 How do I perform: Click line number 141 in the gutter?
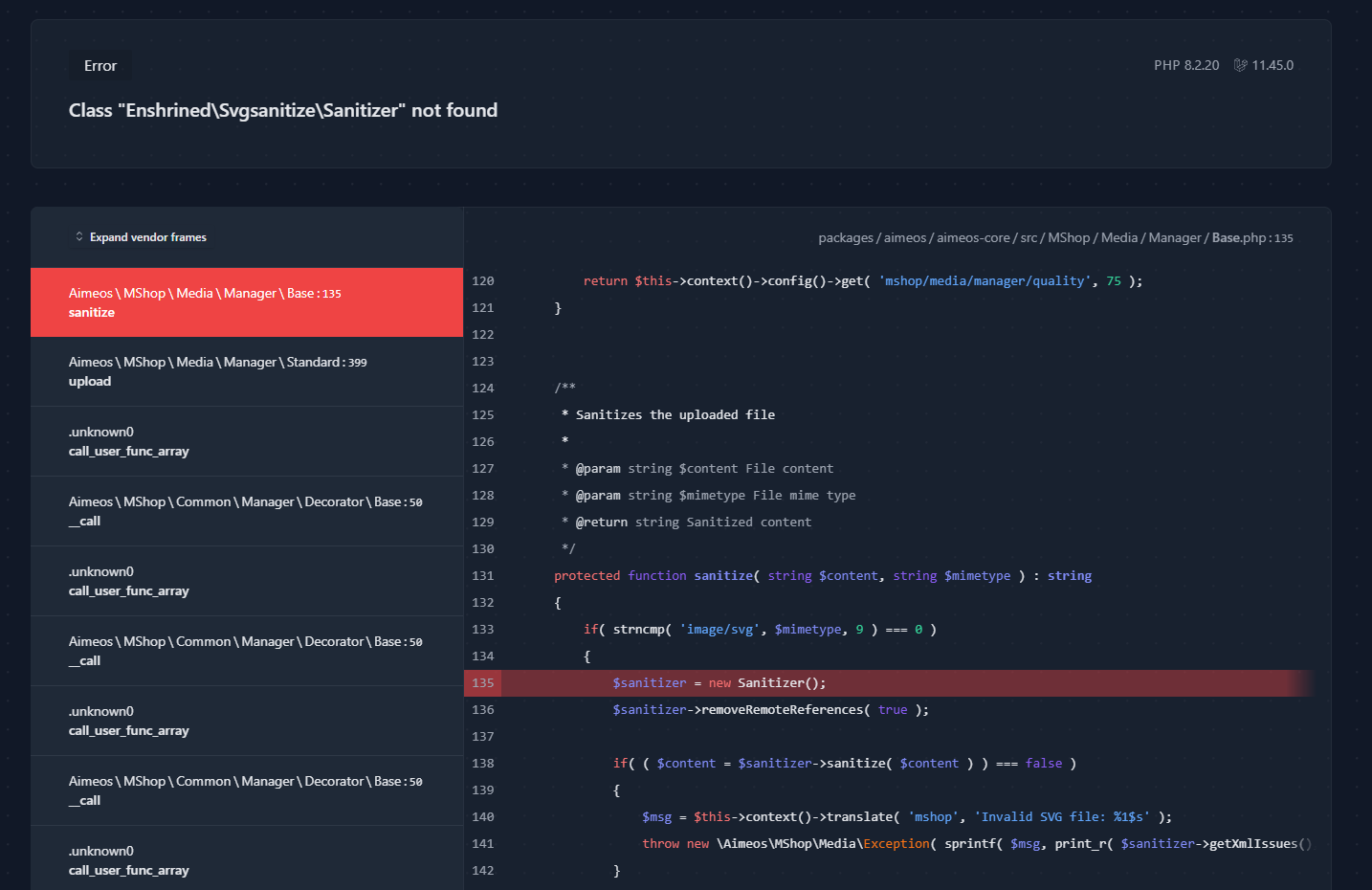coord(483,844)
